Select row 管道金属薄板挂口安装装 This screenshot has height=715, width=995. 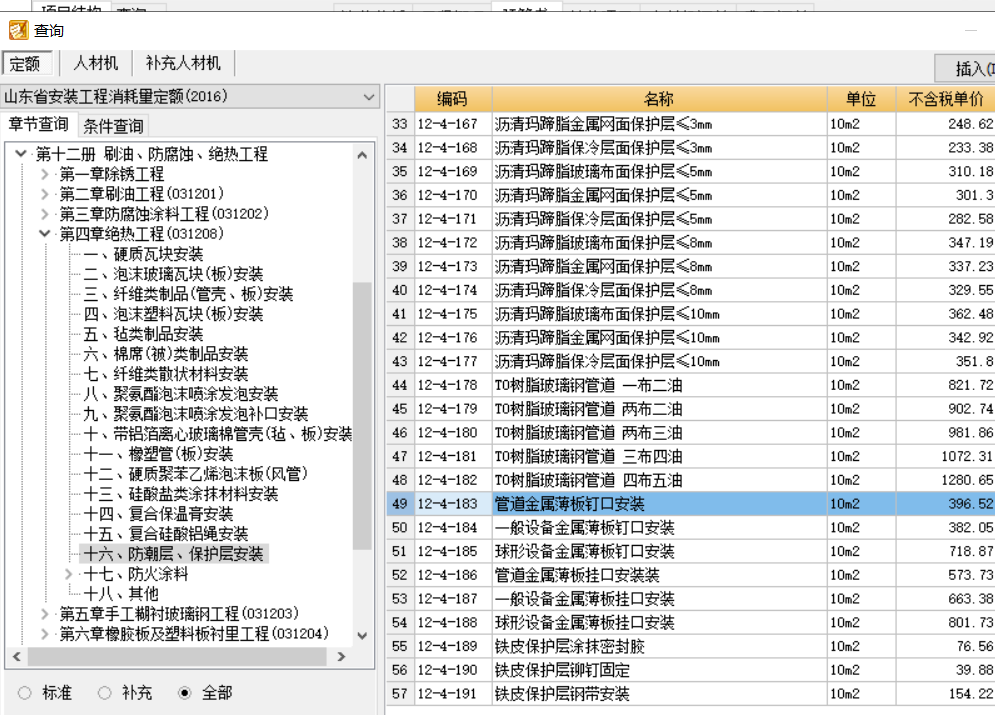click(690, 575)
